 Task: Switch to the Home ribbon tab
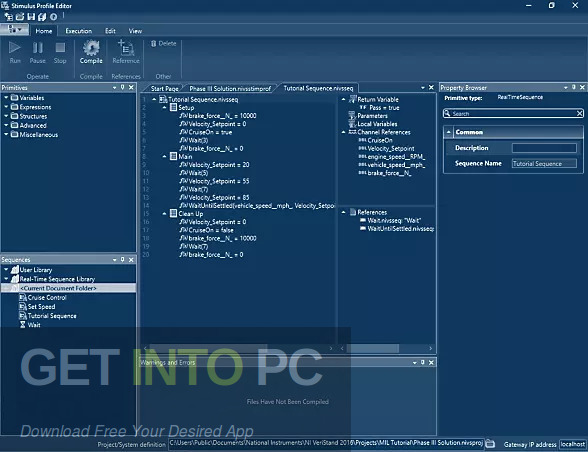coord(44,31)
